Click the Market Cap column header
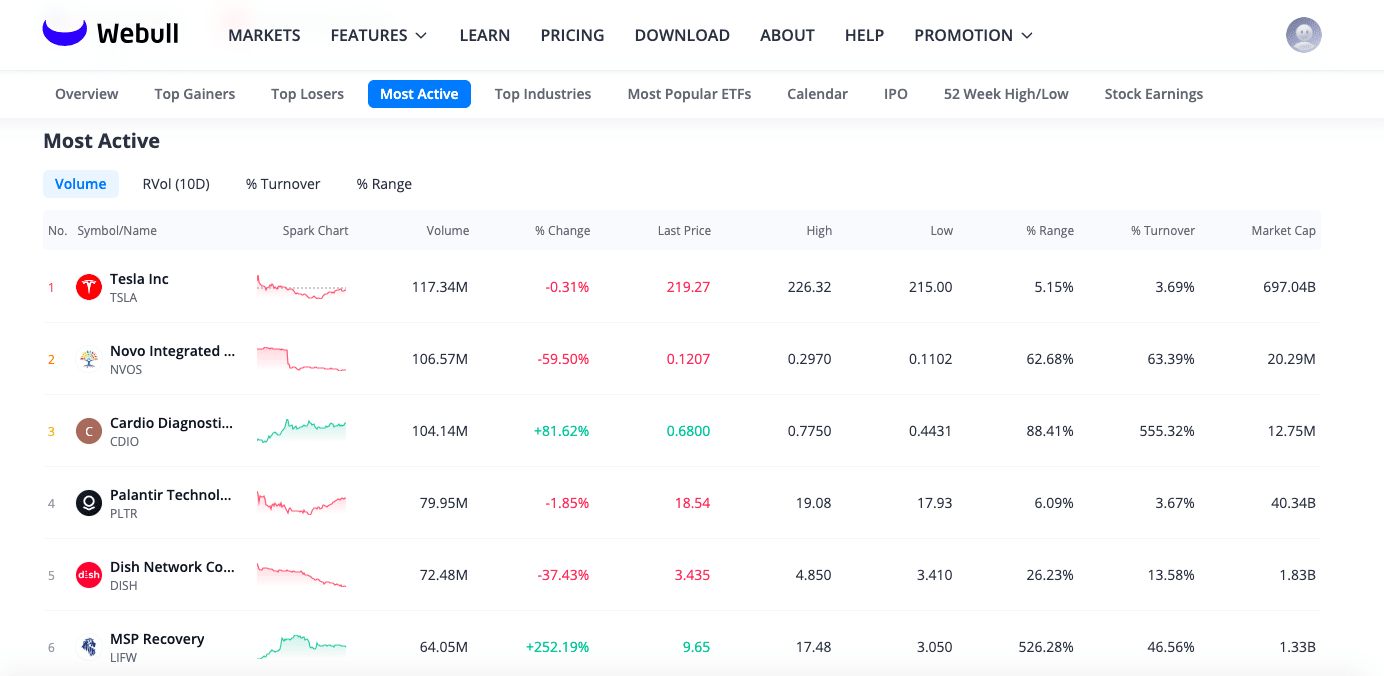This screenshot has width=1384, height=676. tap(1283, 231)
